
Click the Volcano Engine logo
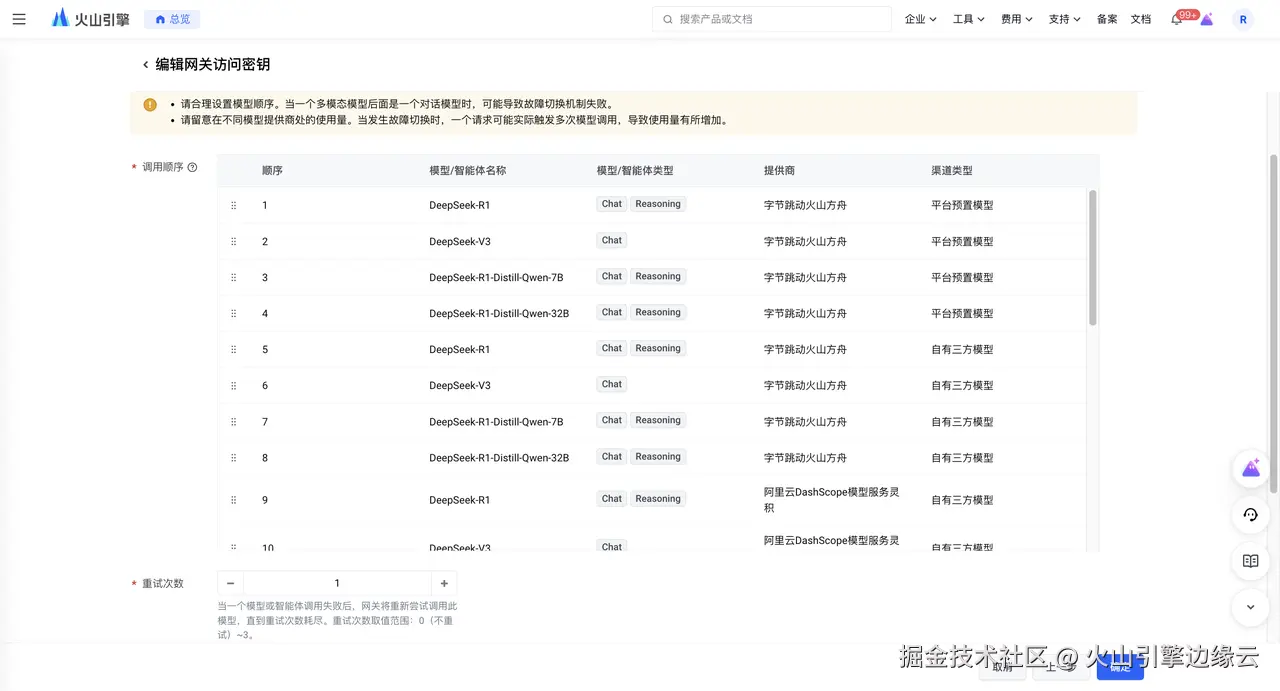click(90, 19)
